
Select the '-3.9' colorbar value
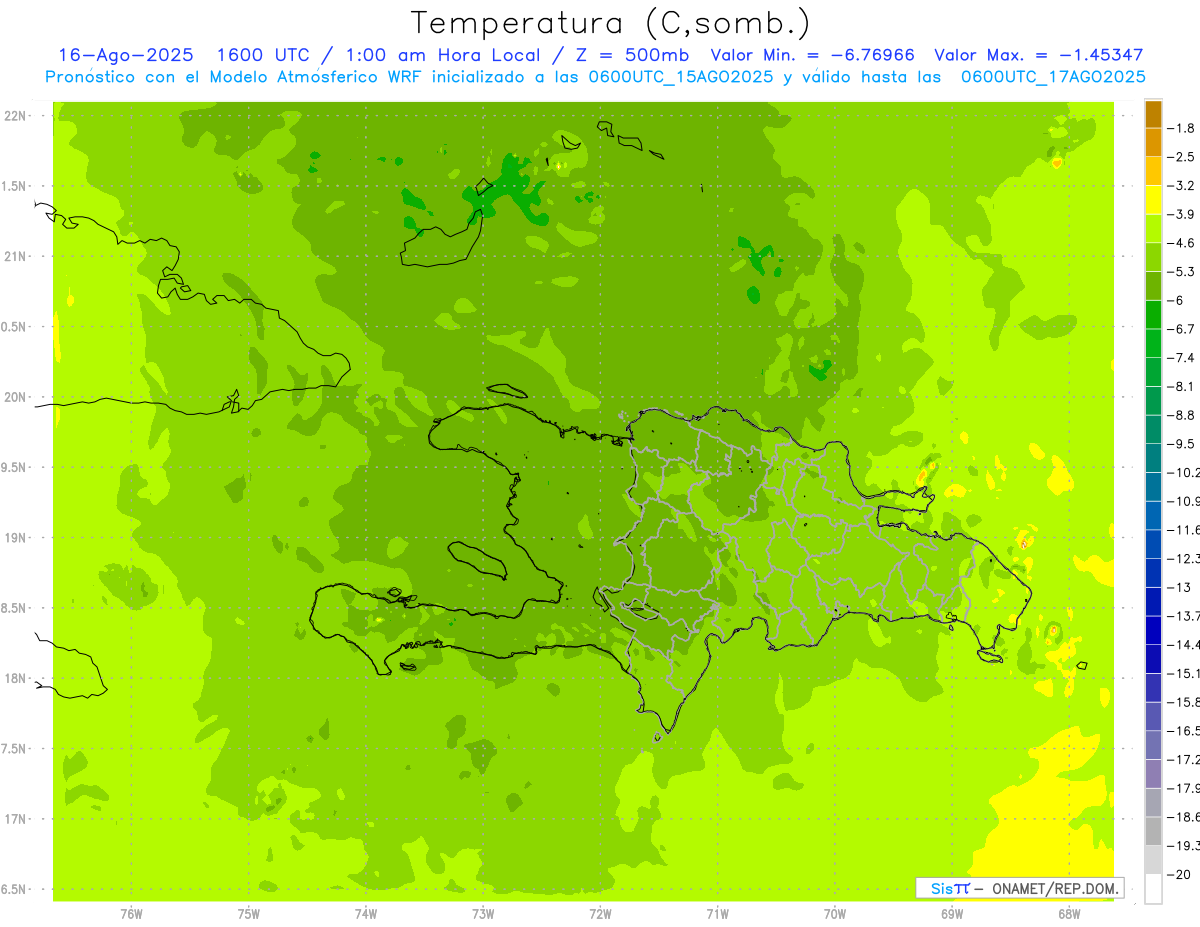click(x=1183, y=214)
